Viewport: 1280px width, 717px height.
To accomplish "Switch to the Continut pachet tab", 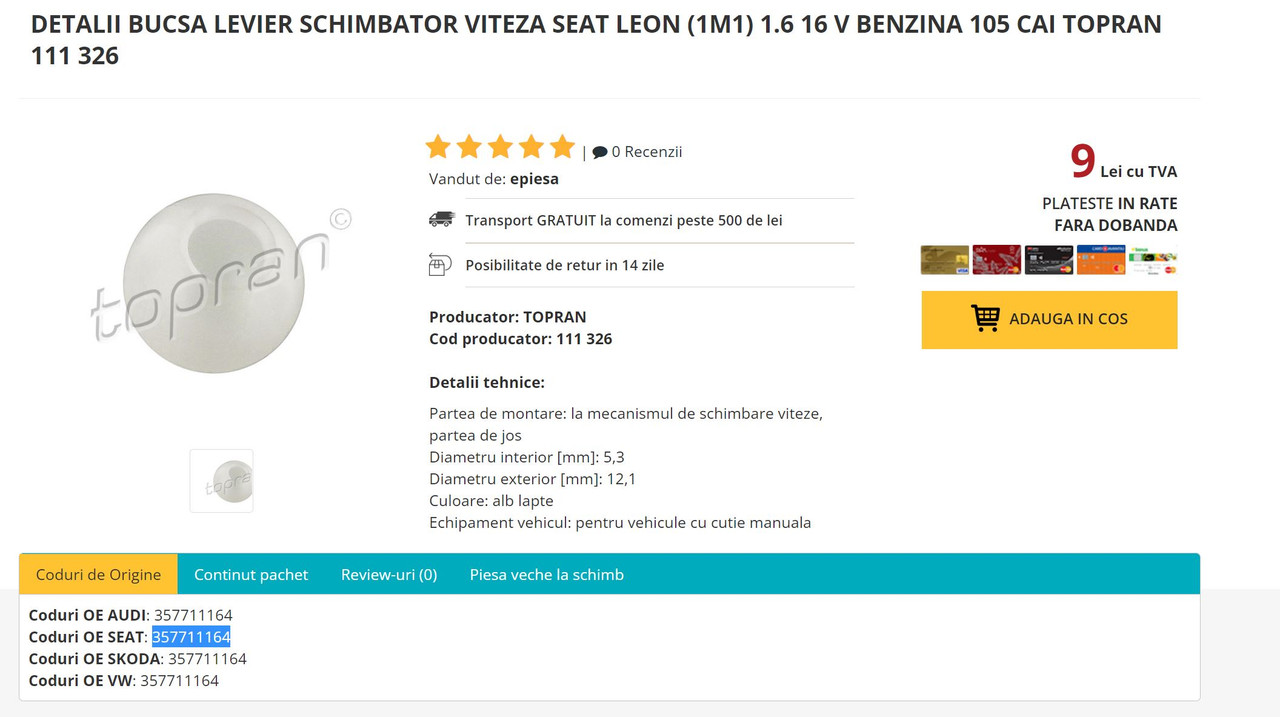I will pos(251,574).
